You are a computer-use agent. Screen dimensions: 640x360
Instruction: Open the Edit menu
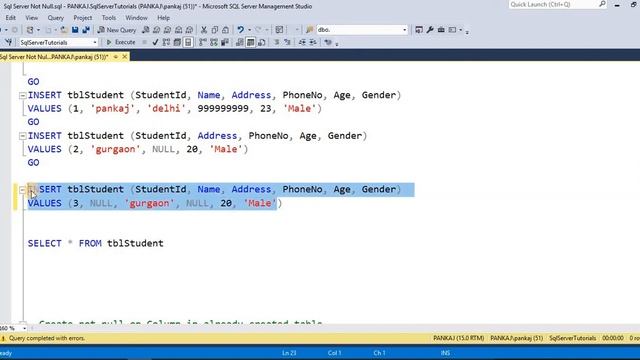coord(11,18)
